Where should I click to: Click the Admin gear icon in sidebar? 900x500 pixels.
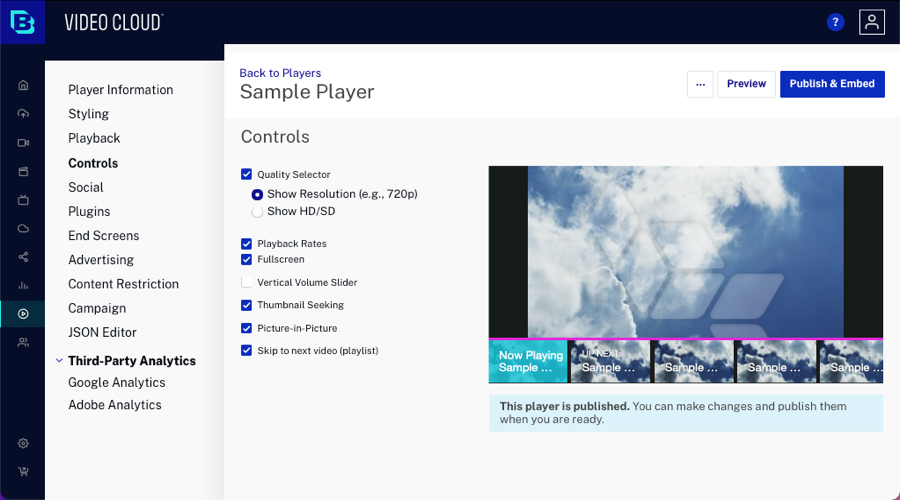click(x=23, y=443)
